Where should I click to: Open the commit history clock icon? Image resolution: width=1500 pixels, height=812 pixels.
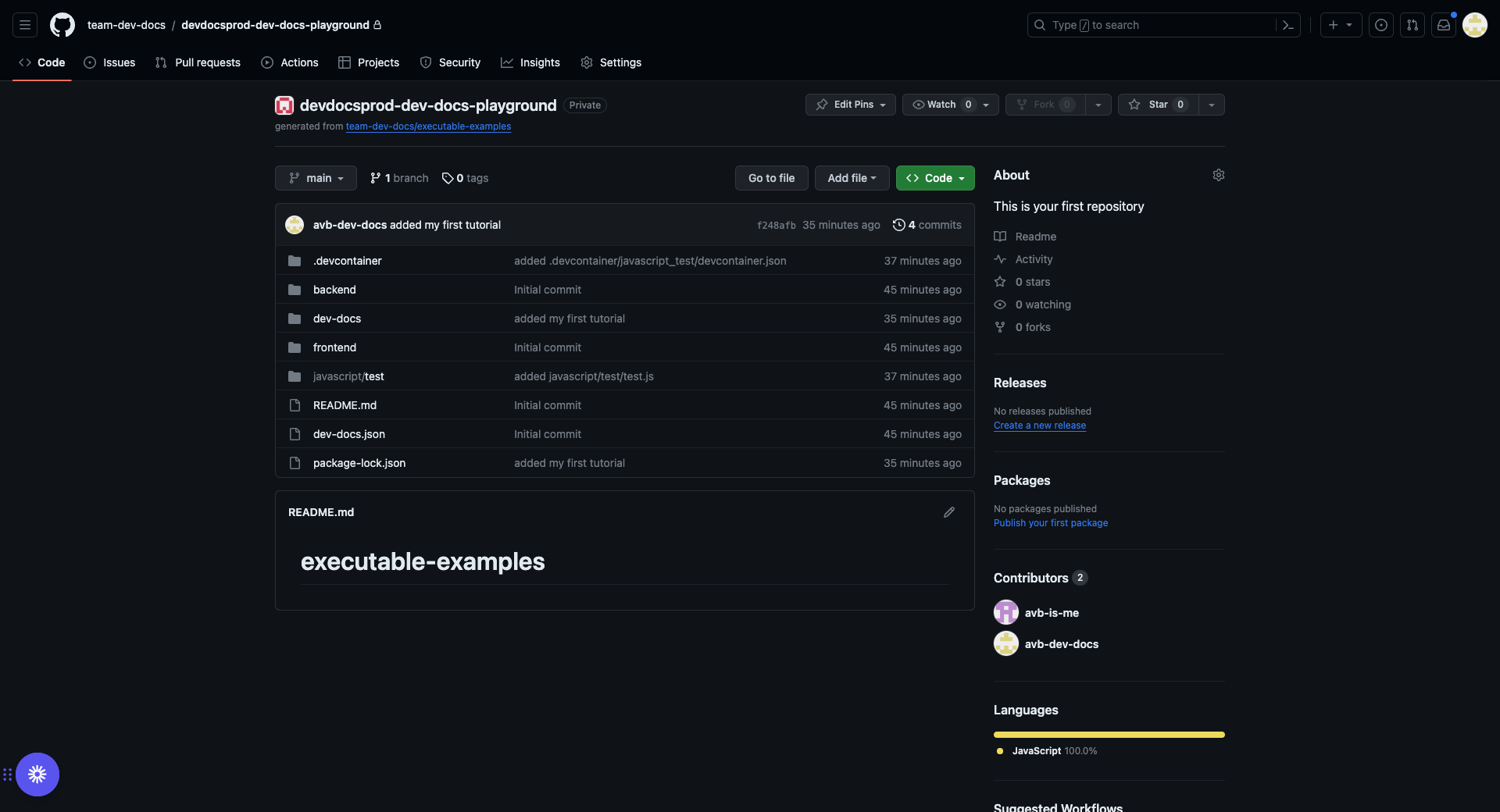point(899,225)
